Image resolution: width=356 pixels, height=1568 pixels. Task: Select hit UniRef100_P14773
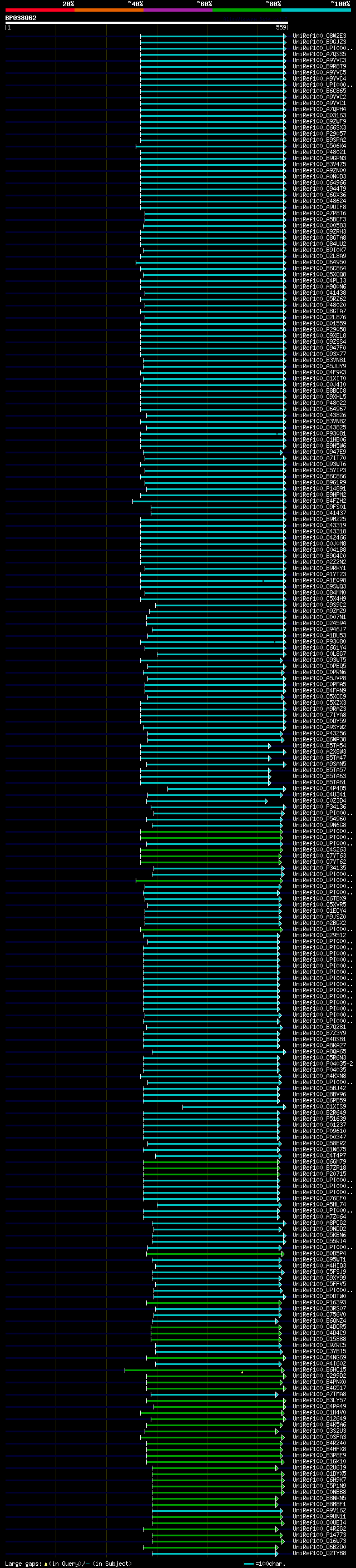point(319,1535)
